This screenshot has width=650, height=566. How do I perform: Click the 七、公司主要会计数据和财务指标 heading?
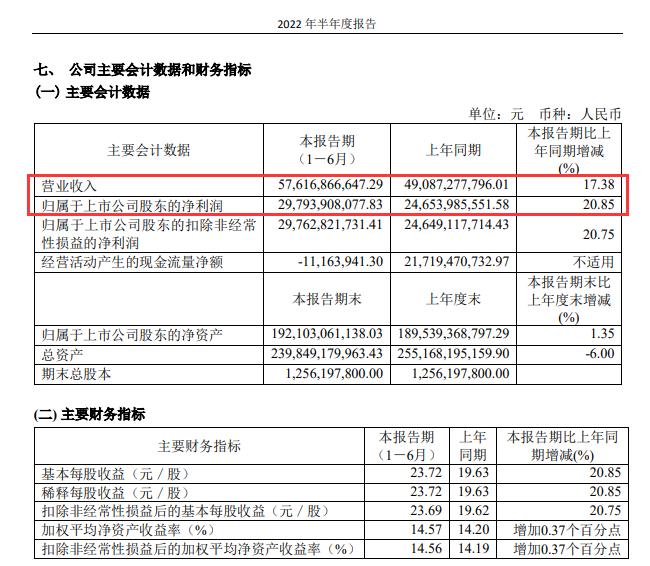pyautogui.click(x=143, y=70)
